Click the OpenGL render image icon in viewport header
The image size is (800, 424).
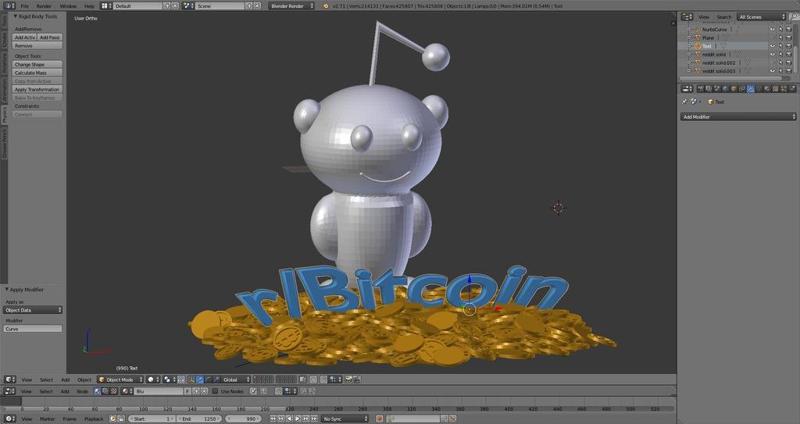[348, 380]
